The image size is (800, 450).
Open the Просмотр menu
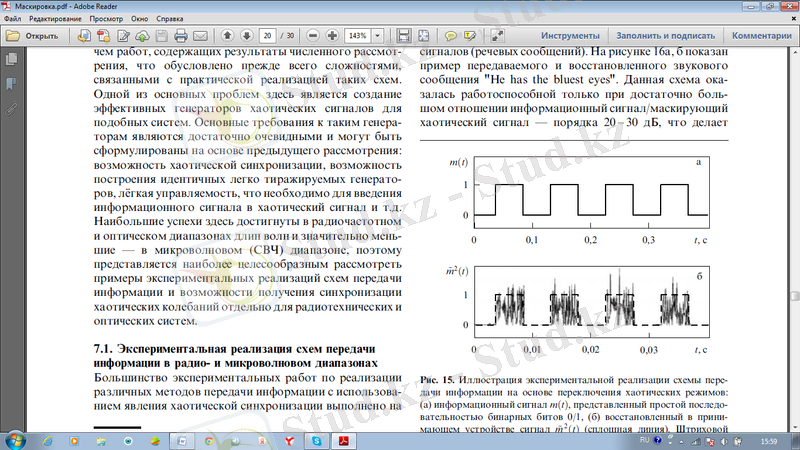[x=106, y=18]
